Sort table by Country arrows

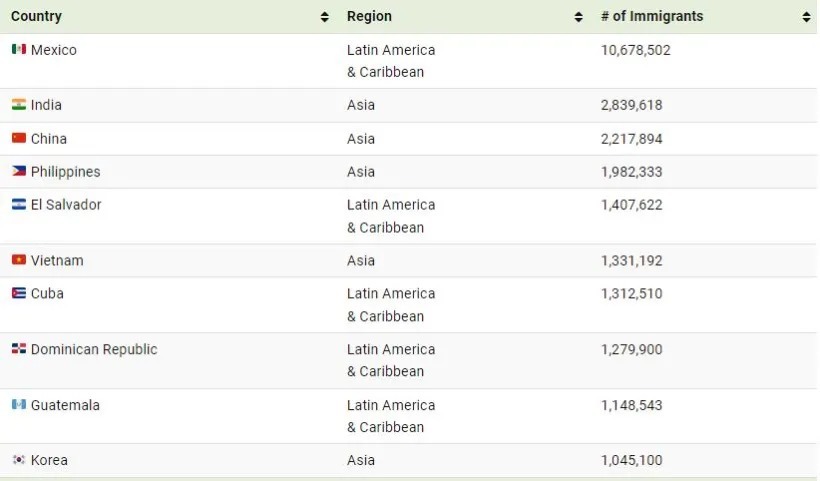point(325,17)
